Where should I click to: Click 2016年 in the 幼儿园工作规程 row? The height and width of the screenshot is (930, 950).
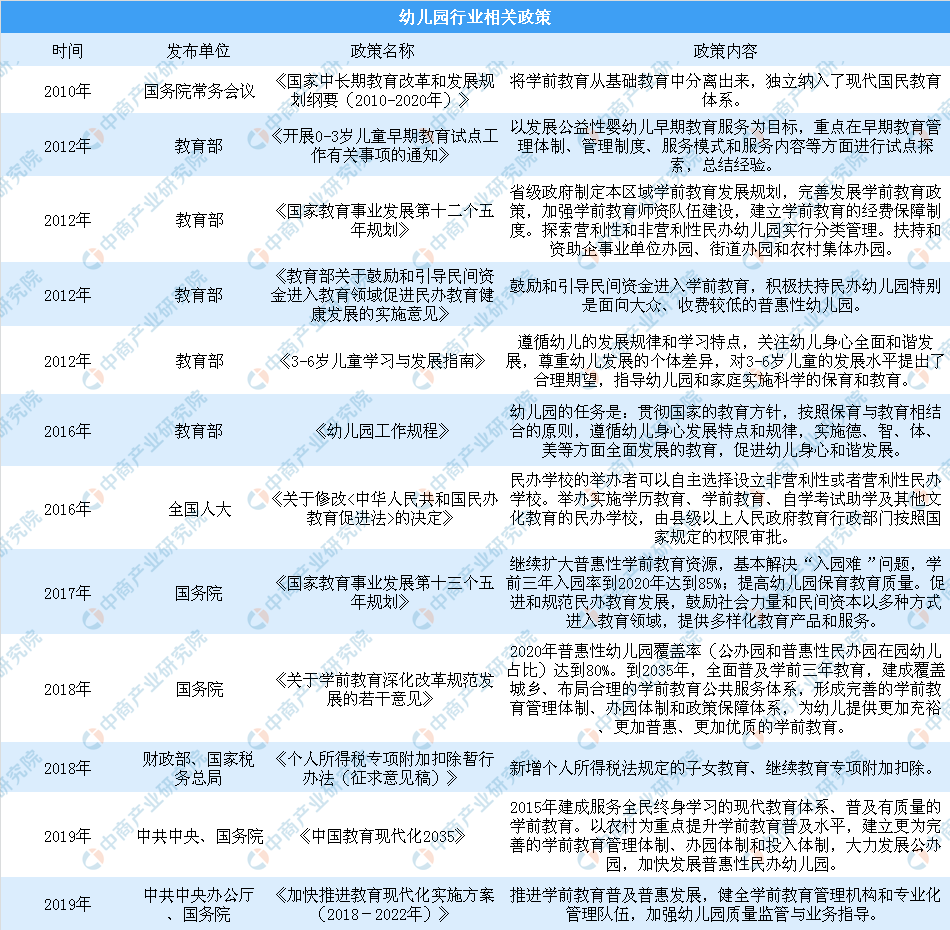point(67,431)
